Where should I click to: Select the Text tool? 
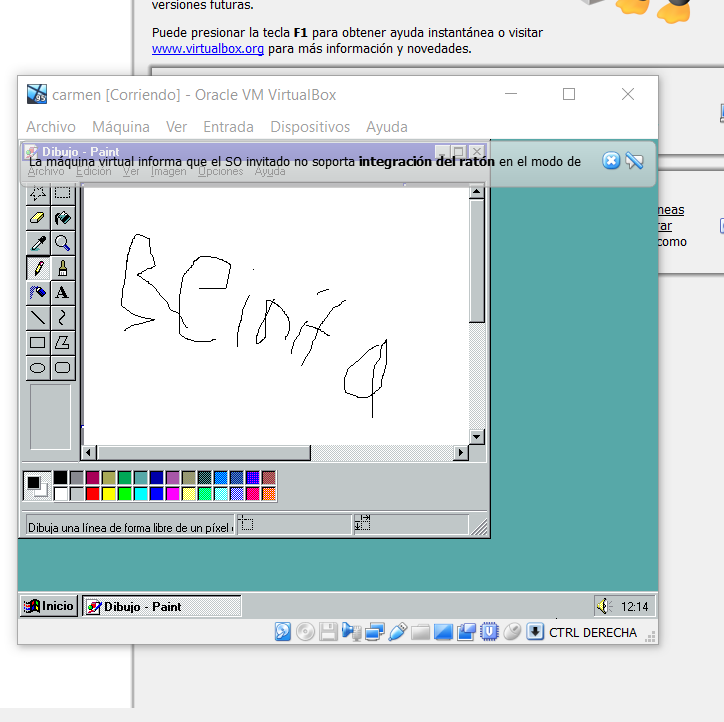tap(63, 292)
